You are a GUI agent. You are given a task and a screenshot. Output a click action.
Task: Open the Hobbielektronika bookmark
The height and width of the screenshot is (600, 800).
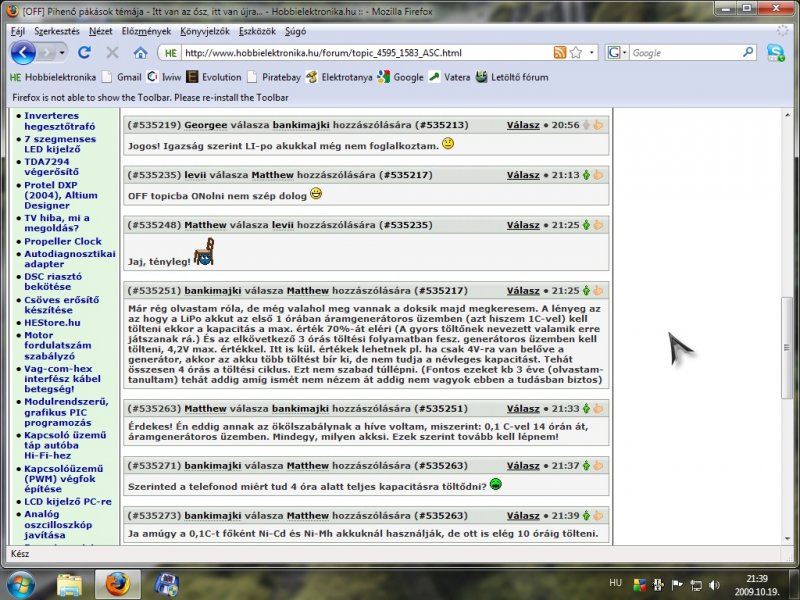click(x=53, y=77)
